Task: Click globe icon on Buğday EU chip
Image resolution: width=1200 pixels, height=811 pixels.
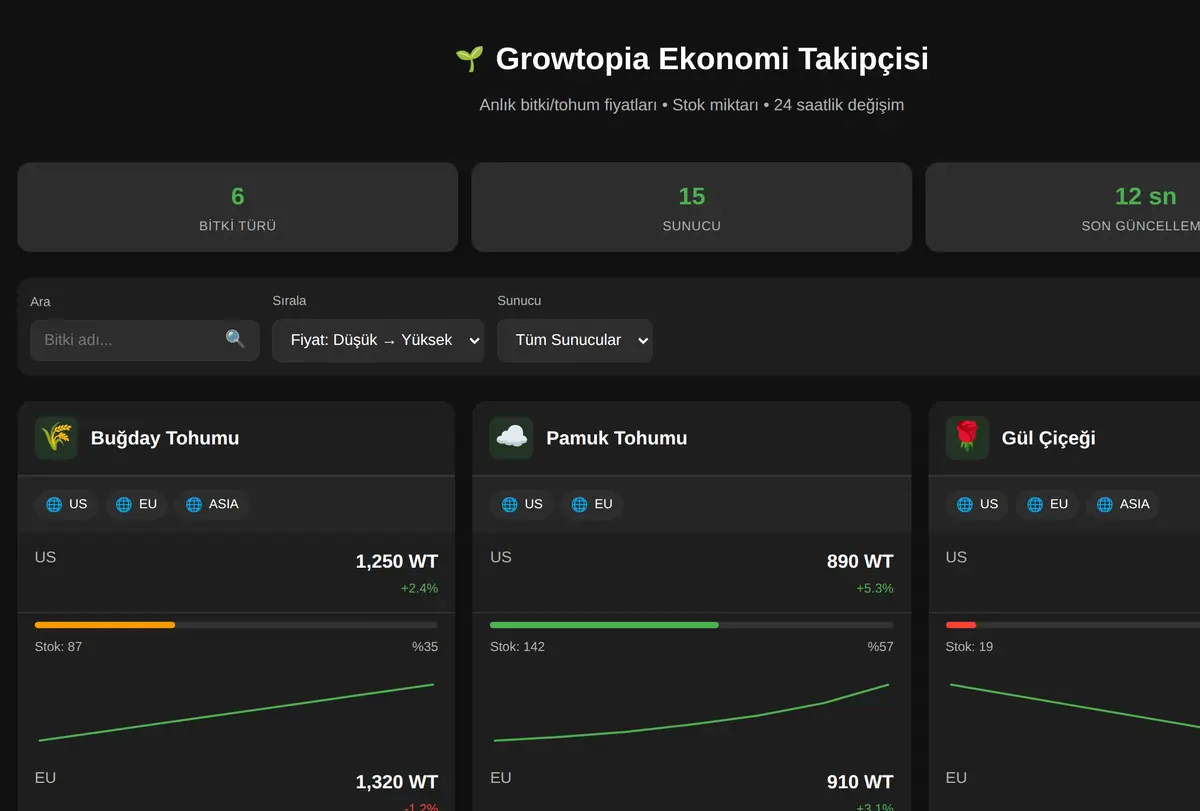Action: click(x=124, y=504)
